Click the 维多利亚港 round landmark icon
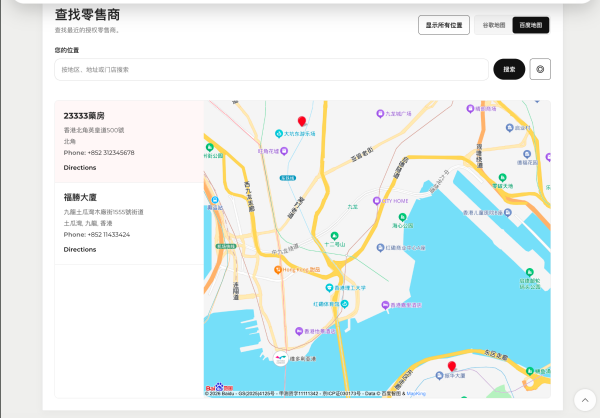Screen dimensions: 600x418 click(x=280, y=359)
